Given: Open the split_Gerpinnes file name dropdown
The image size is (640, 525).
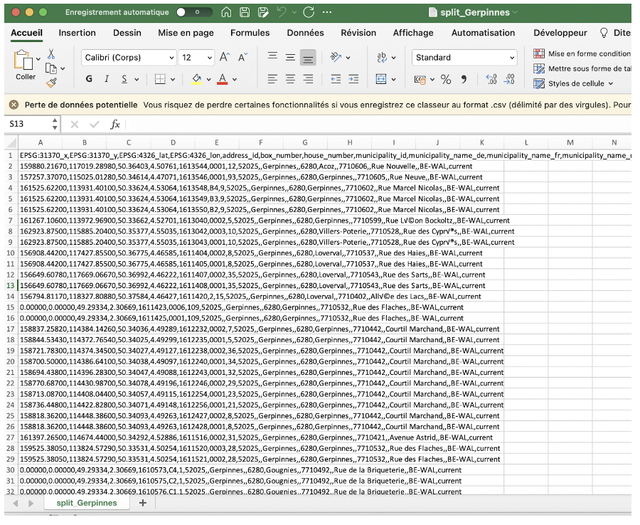Looking at the screenshot, I should pyautogui.click(x=515, y=13).
